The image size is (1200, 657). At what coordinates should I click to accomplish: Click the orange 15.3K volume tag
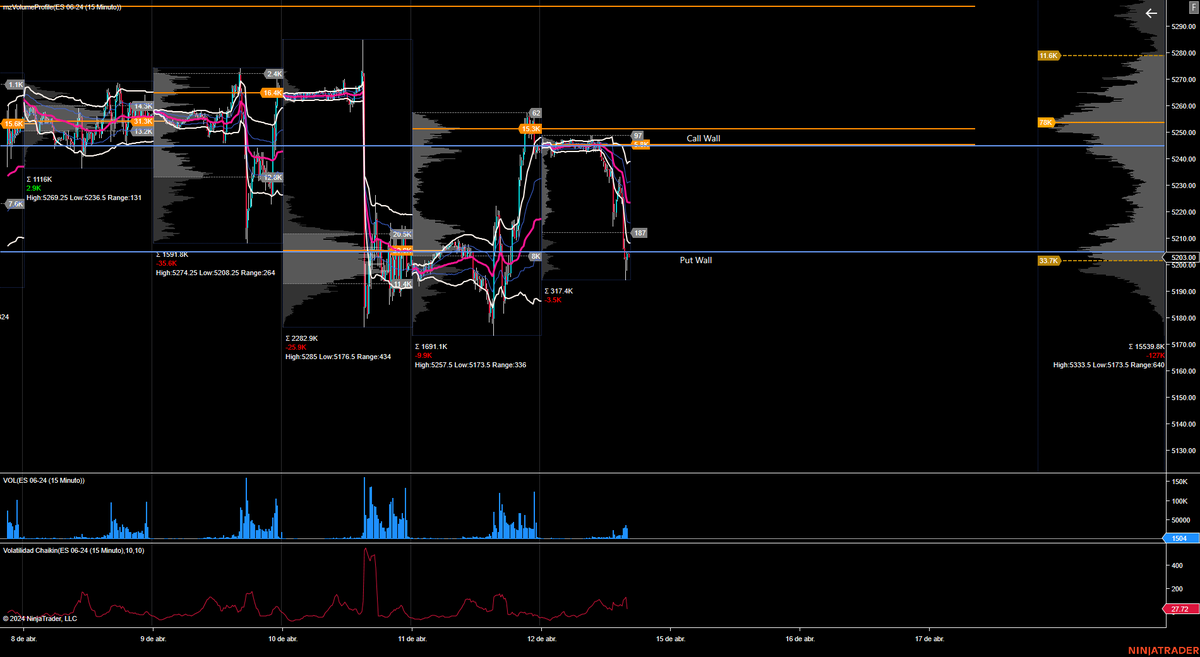[530, 129]
